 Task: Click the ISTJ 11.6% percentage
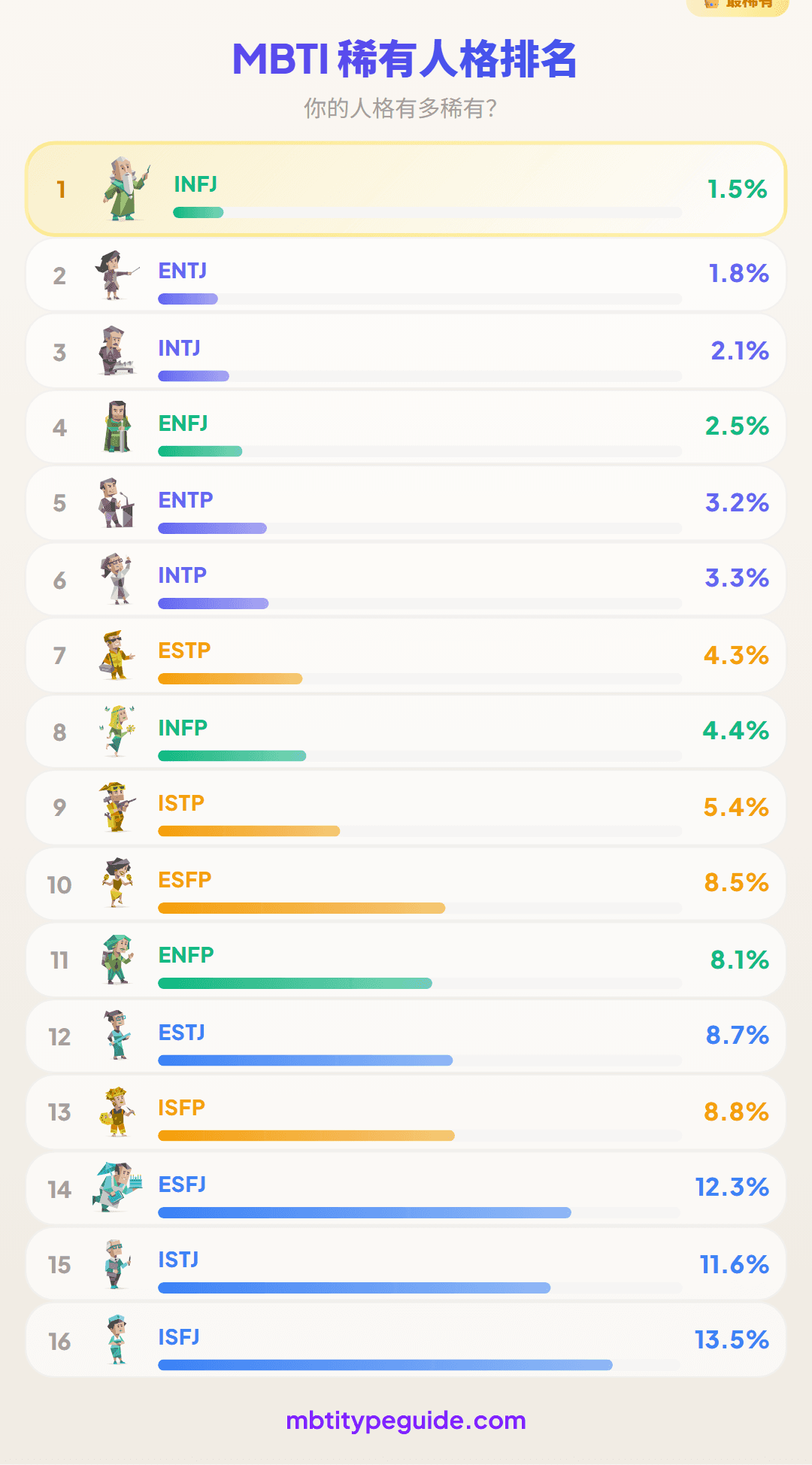coord(734,1265)
